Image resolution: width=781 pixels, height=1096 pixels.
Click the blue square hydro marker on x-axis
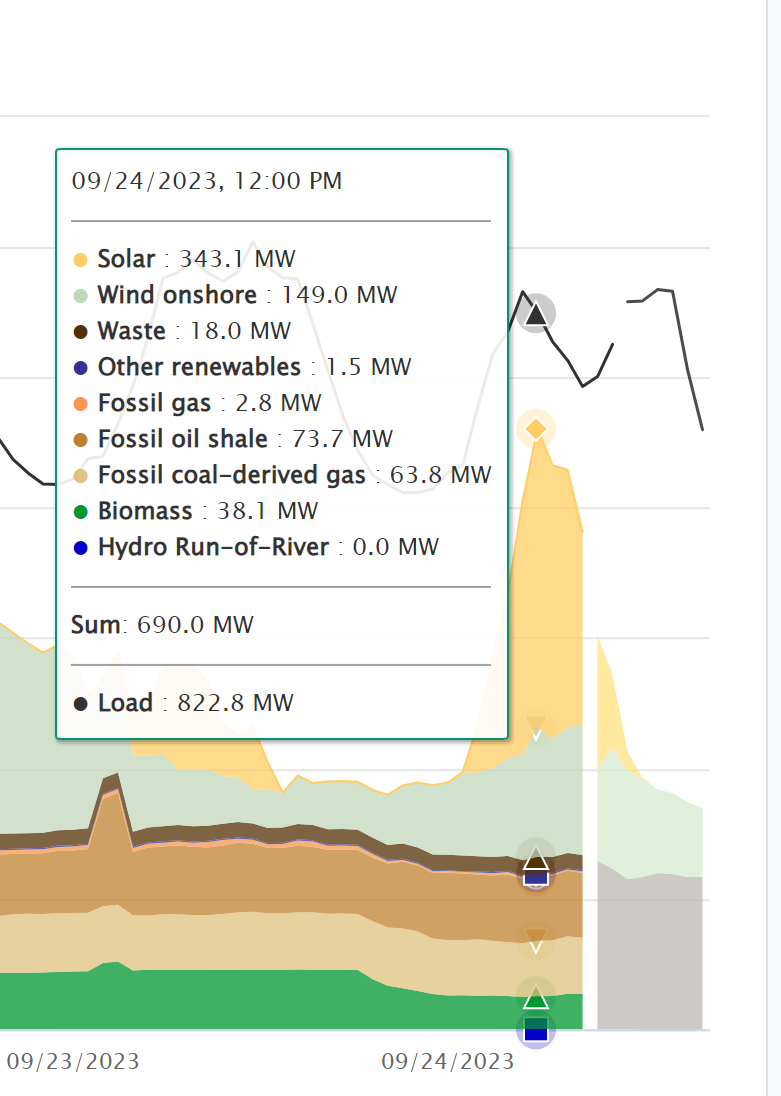536,1029
